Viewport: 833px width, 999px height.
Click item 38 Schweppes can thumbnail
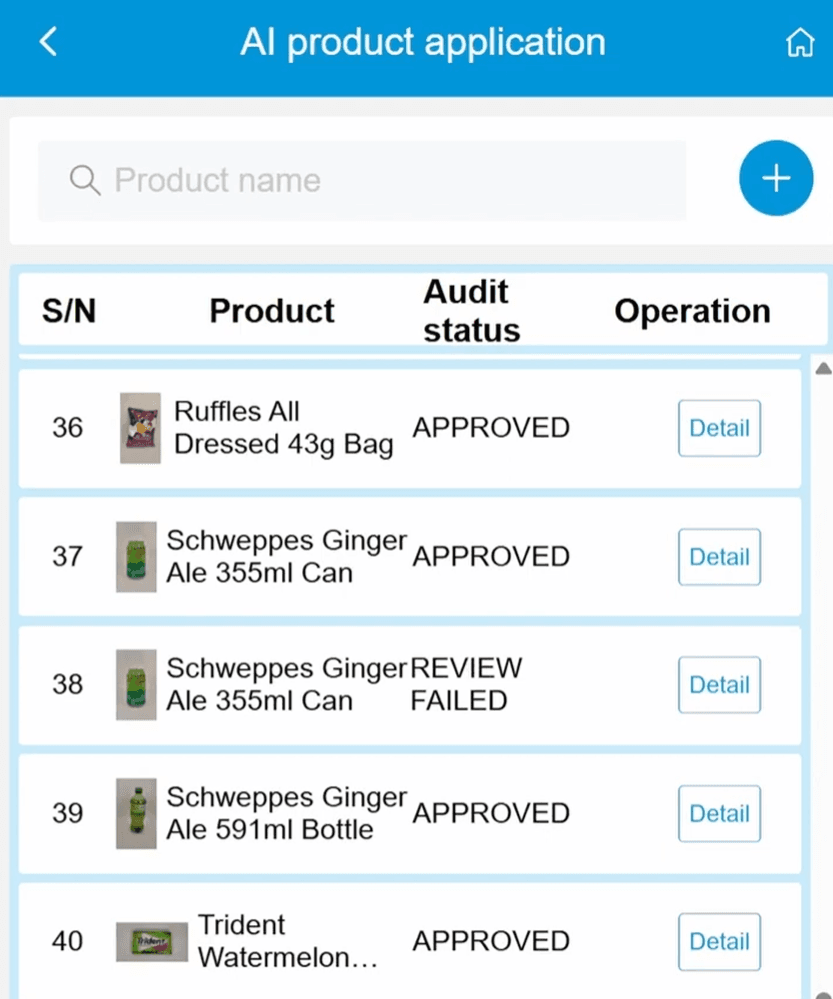coord(136,685)
